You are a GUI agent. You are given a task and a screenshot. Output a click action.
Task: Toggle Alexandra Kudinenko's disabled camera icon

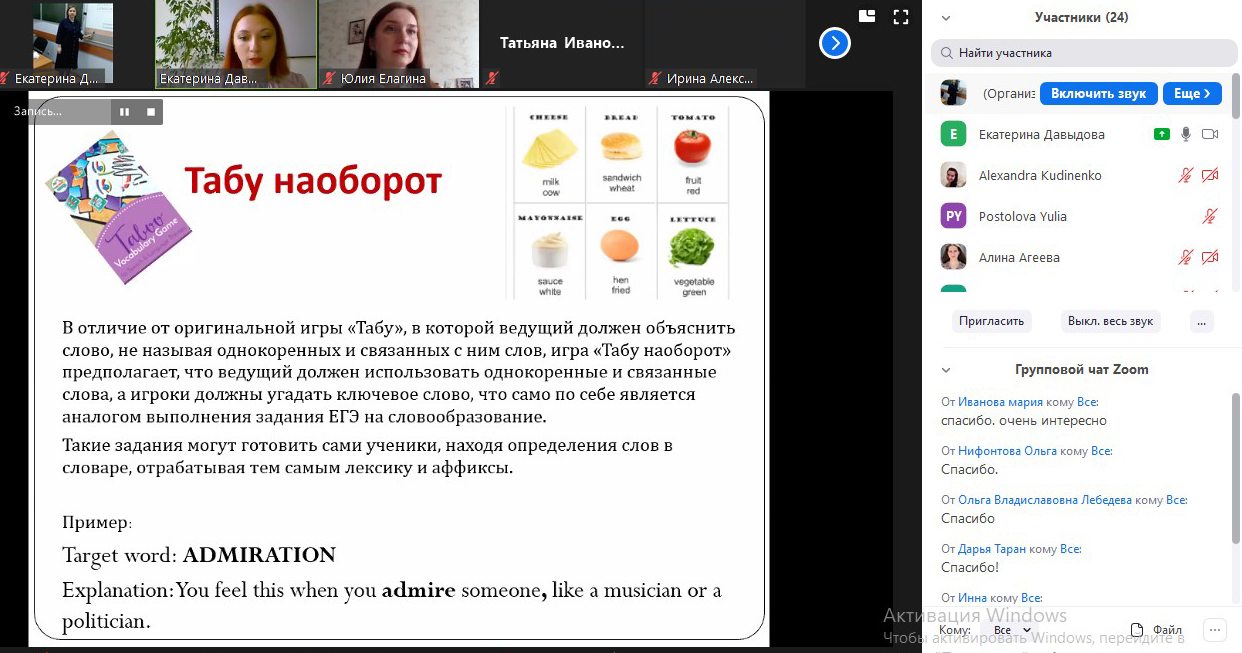pyautogui.click(x=1210, y=175)
